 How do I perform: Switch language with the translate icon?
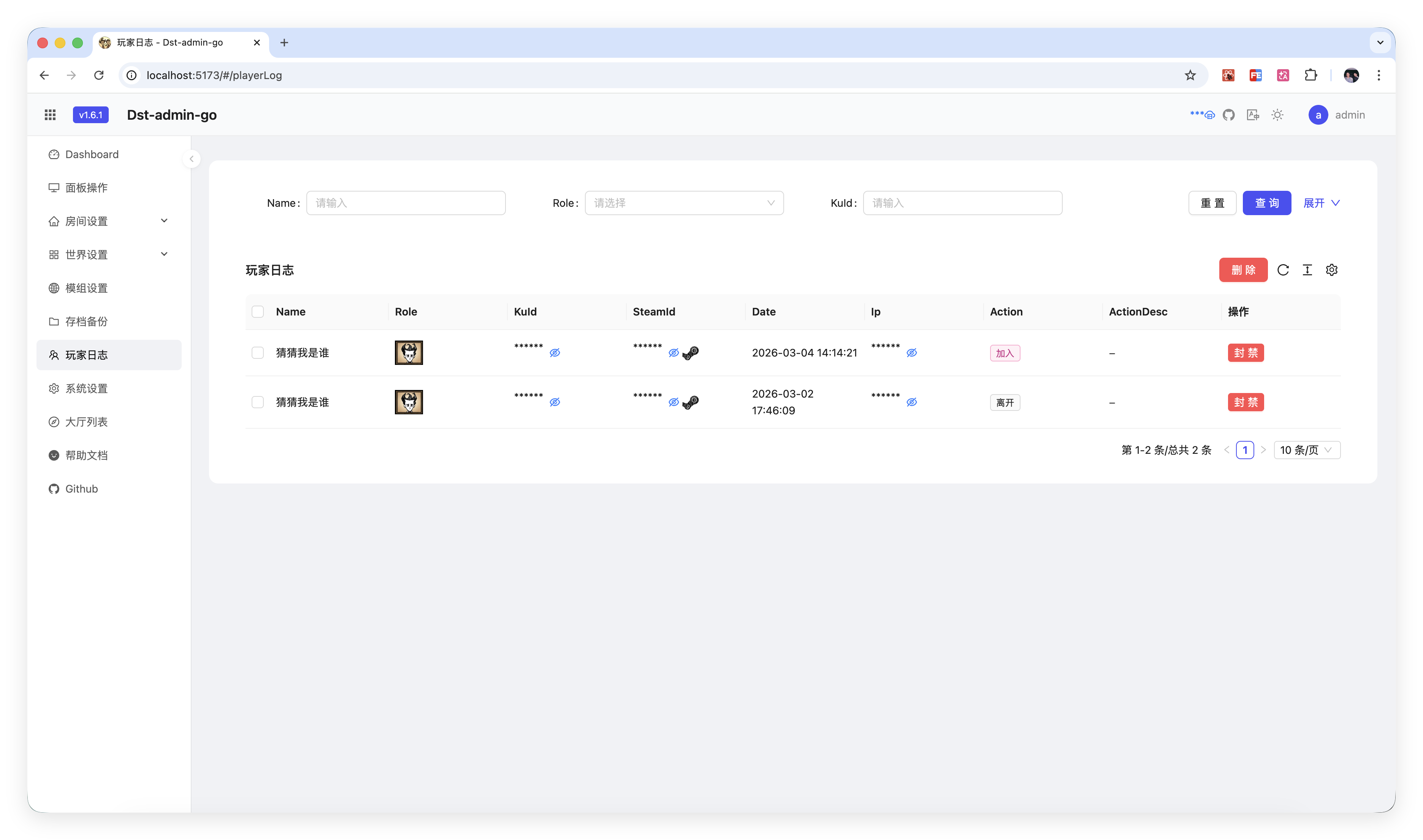[x=1253, y=115]
